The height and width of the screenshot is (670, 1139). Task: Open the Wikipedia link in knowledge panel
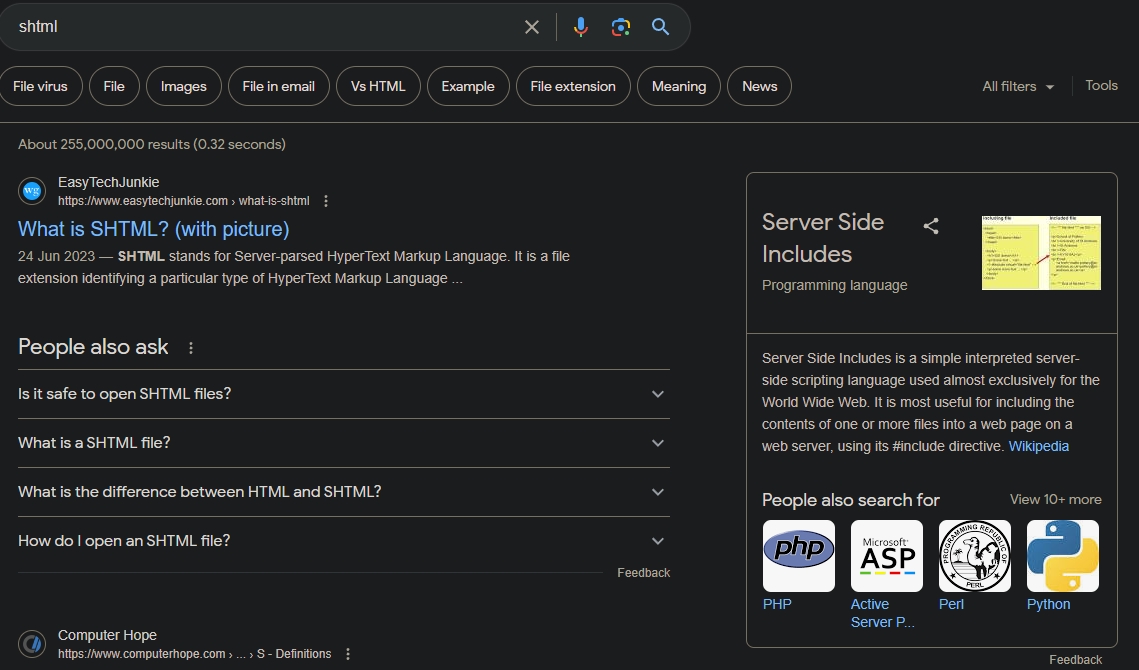click(x=1038, y=446)
